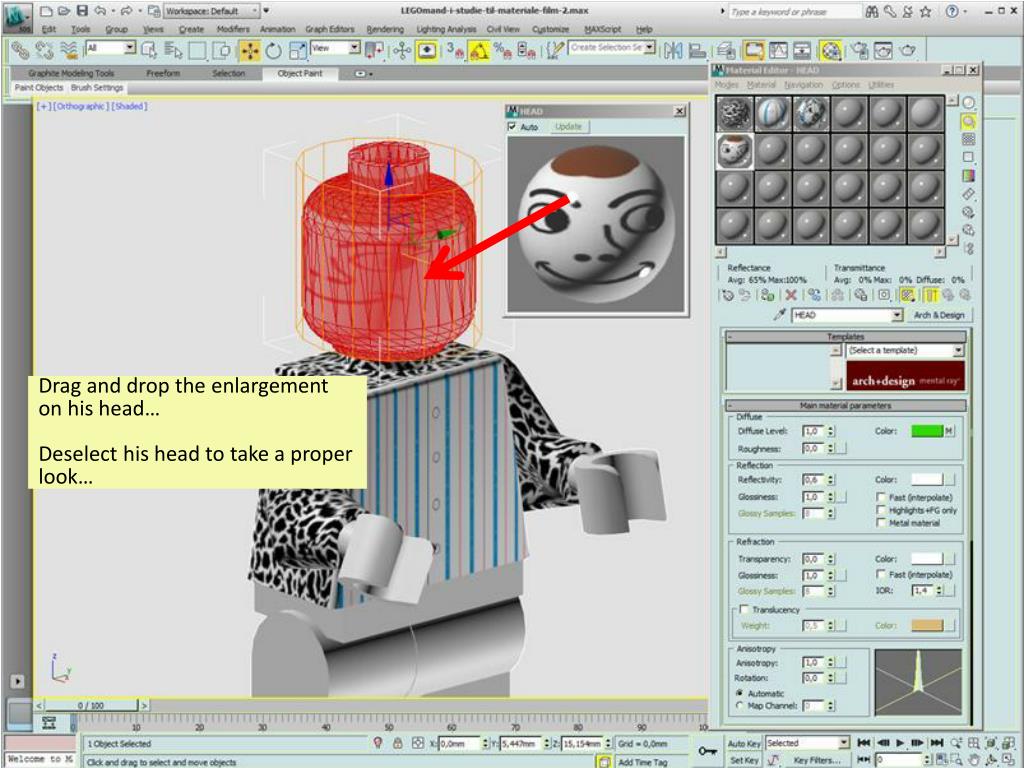
Task: Collapse the Templates rollout
Action: point(846,336)
